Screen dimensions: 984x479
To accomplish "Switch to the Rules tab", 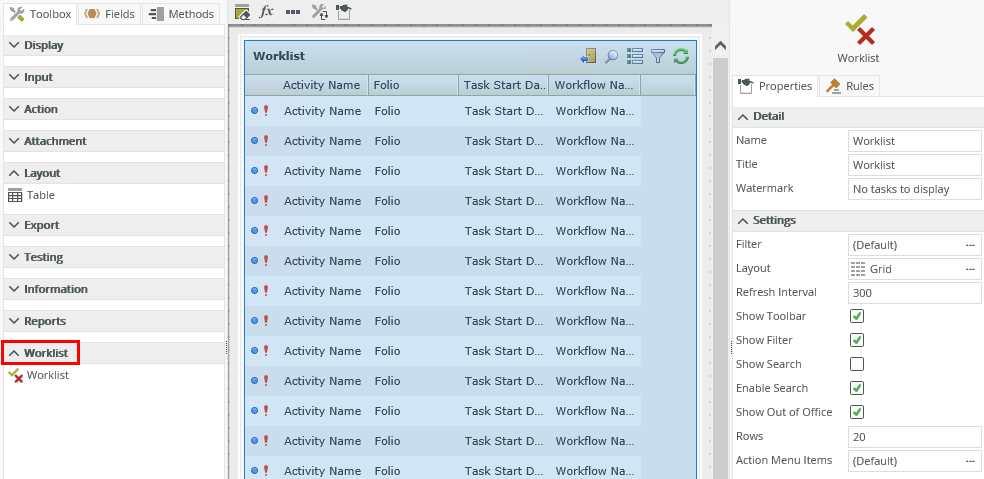I will coord(850,86).
